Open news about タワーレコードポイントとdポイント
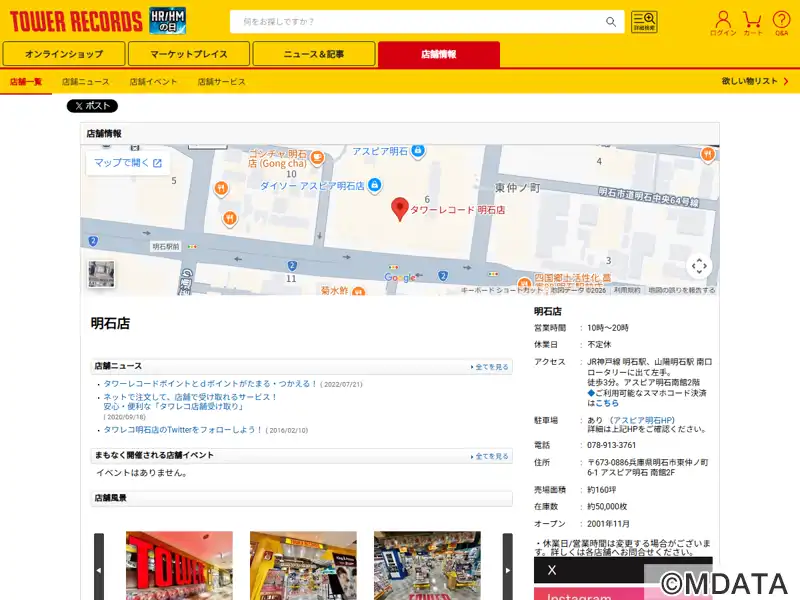800x600 pixels. tap(210, 384)
